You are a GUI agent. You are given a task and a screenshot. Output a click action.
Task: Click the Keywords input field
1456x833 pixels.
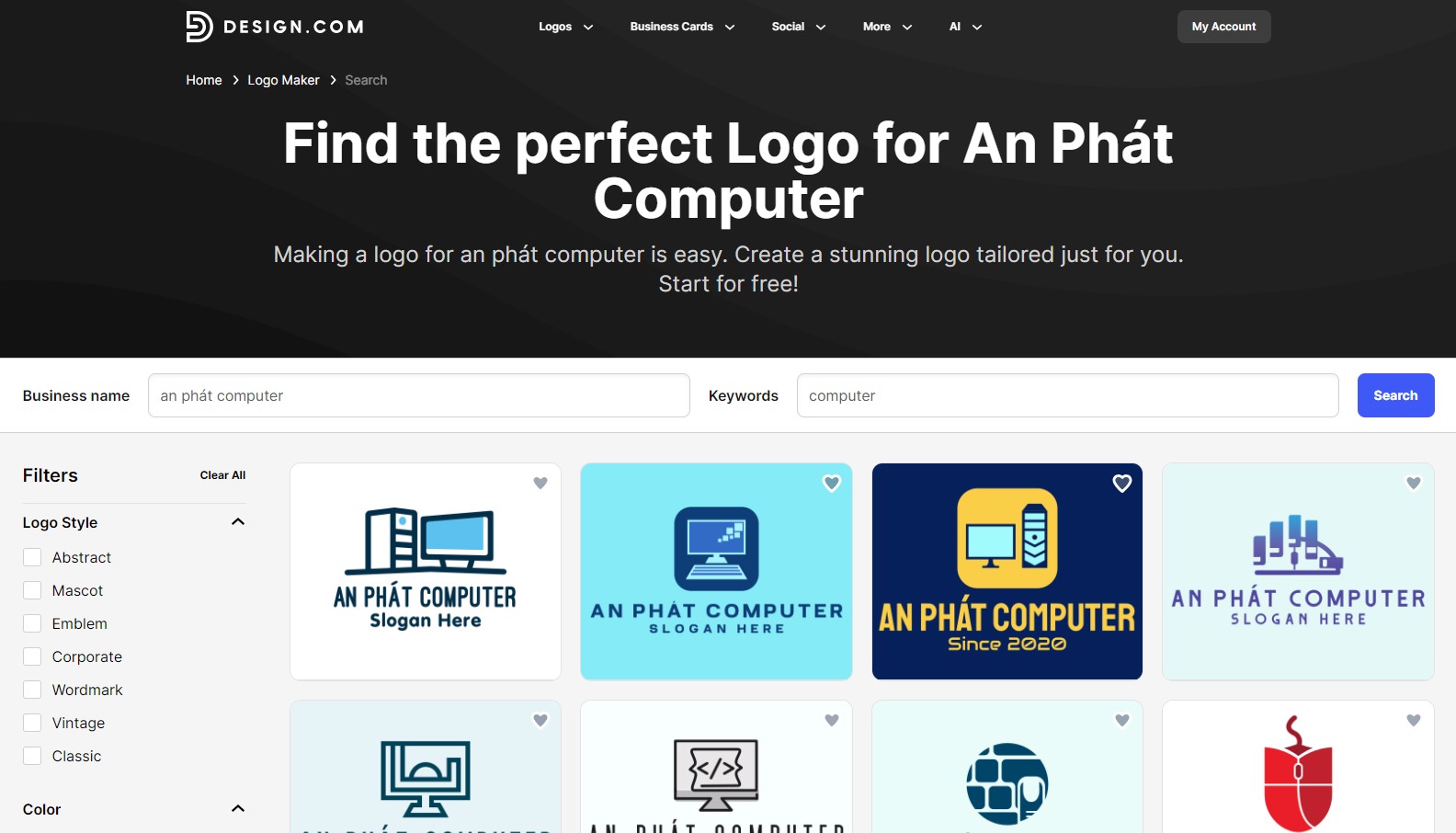point(1067,395)
